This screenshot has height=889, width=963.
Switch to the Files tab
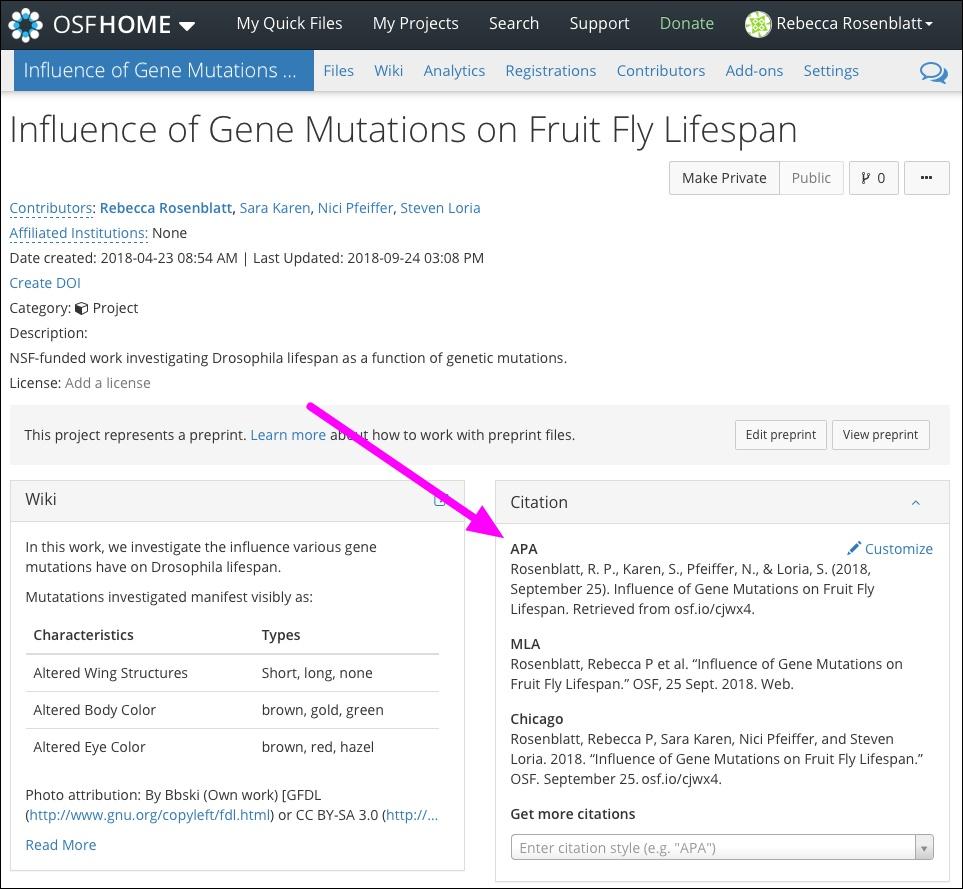coord(338,71)
